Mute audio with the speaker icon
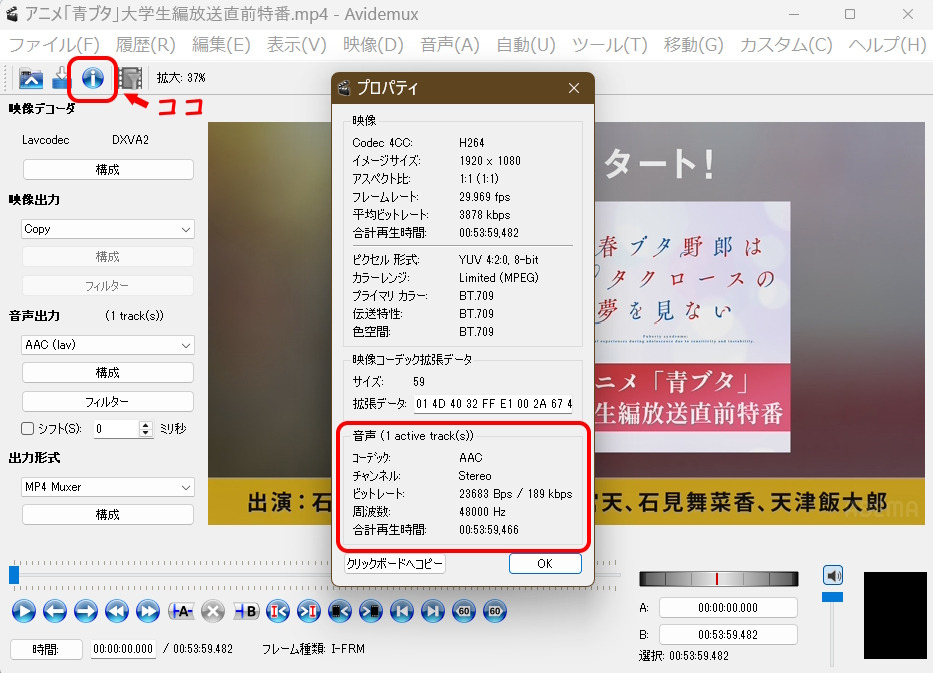This screenshot has height=673, width=933. [833, 575]
